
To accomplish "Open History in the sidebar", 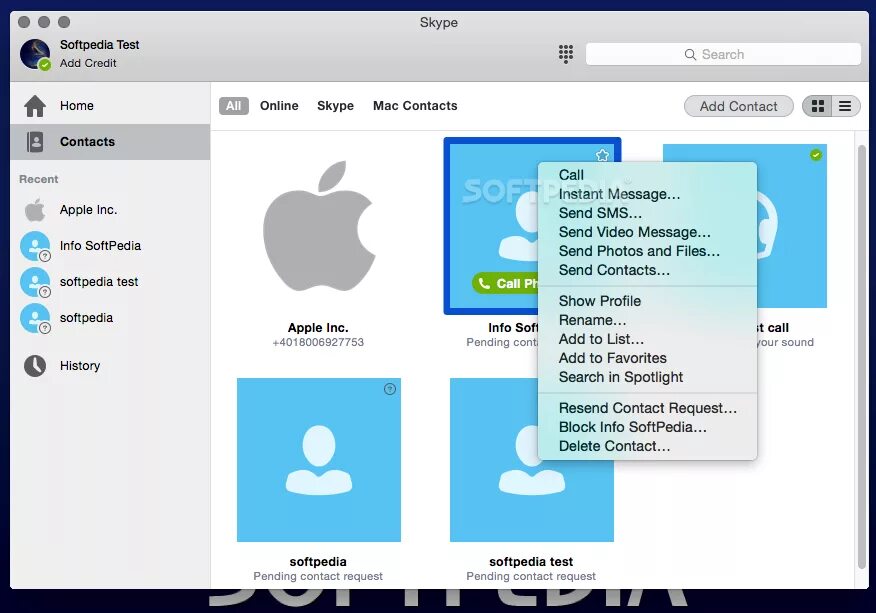I will [x=110, y=366].
